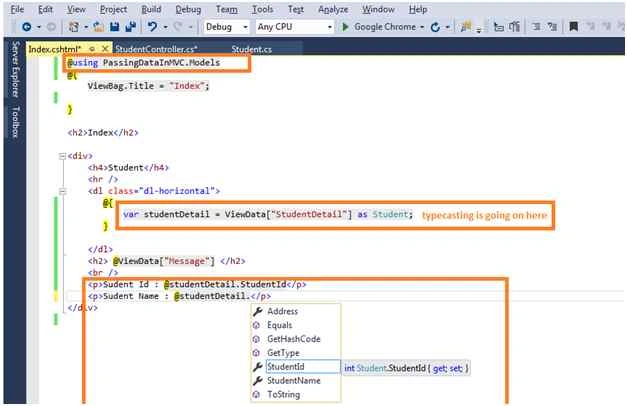Click the Save All icon

(130, 27)
